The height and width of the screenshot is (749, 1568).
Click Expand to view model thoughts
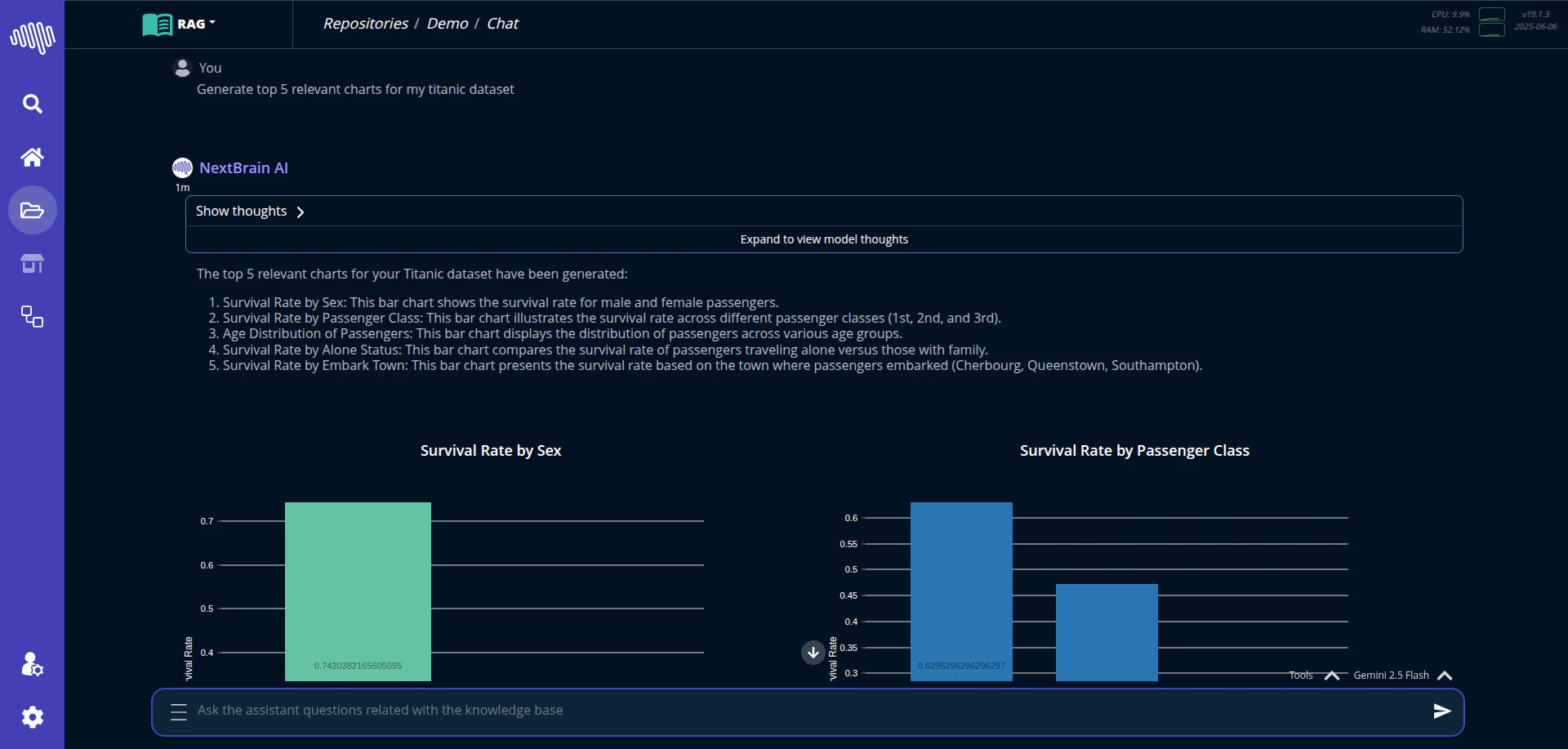[x=824, y=239]
